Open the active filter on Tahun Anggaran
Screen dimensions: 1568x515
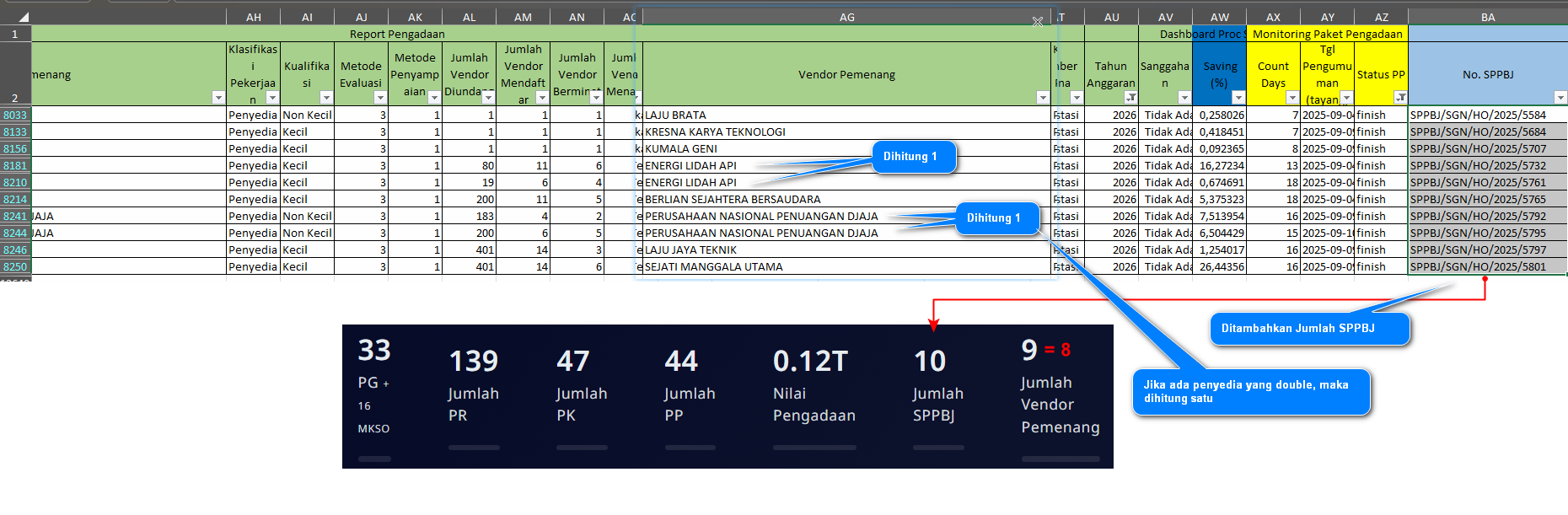click(x=1130, y=98)
